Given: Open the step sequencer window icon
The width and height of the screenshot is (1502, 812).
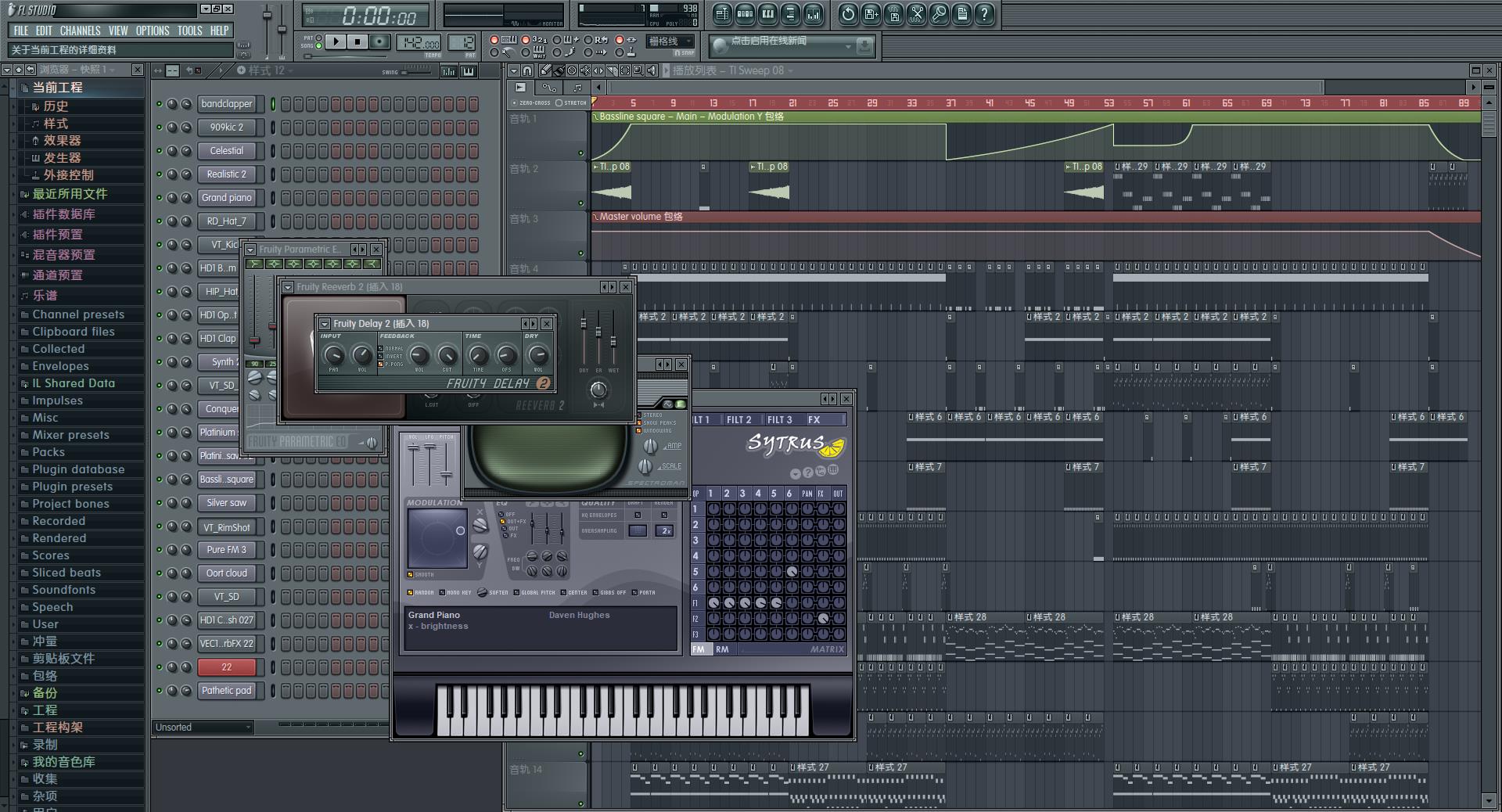Looking at the screenshot, I should 745,14.
